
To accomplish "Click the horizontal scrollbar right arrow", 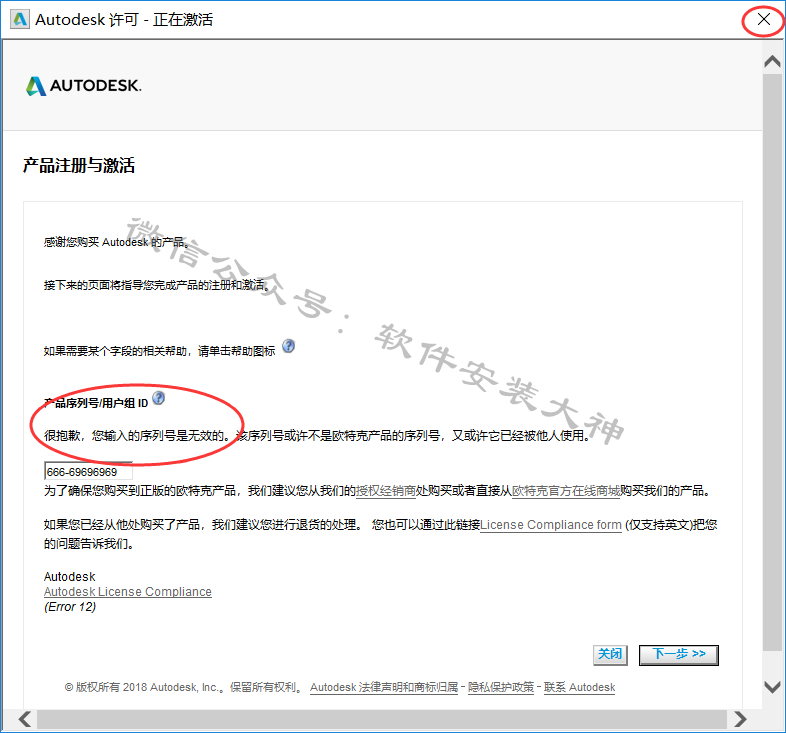I will tap(740, 719).
